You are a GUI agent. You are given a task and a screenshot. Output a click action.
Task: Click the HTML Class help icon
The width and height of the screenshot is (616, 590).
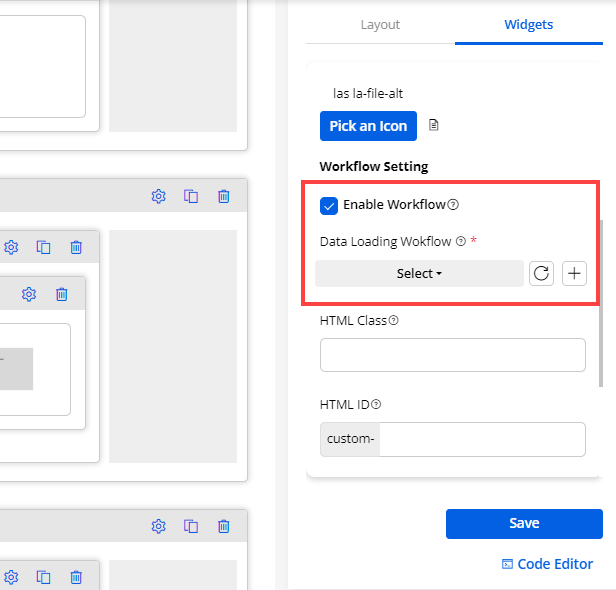pyautogui.click(x=393, y=321)
